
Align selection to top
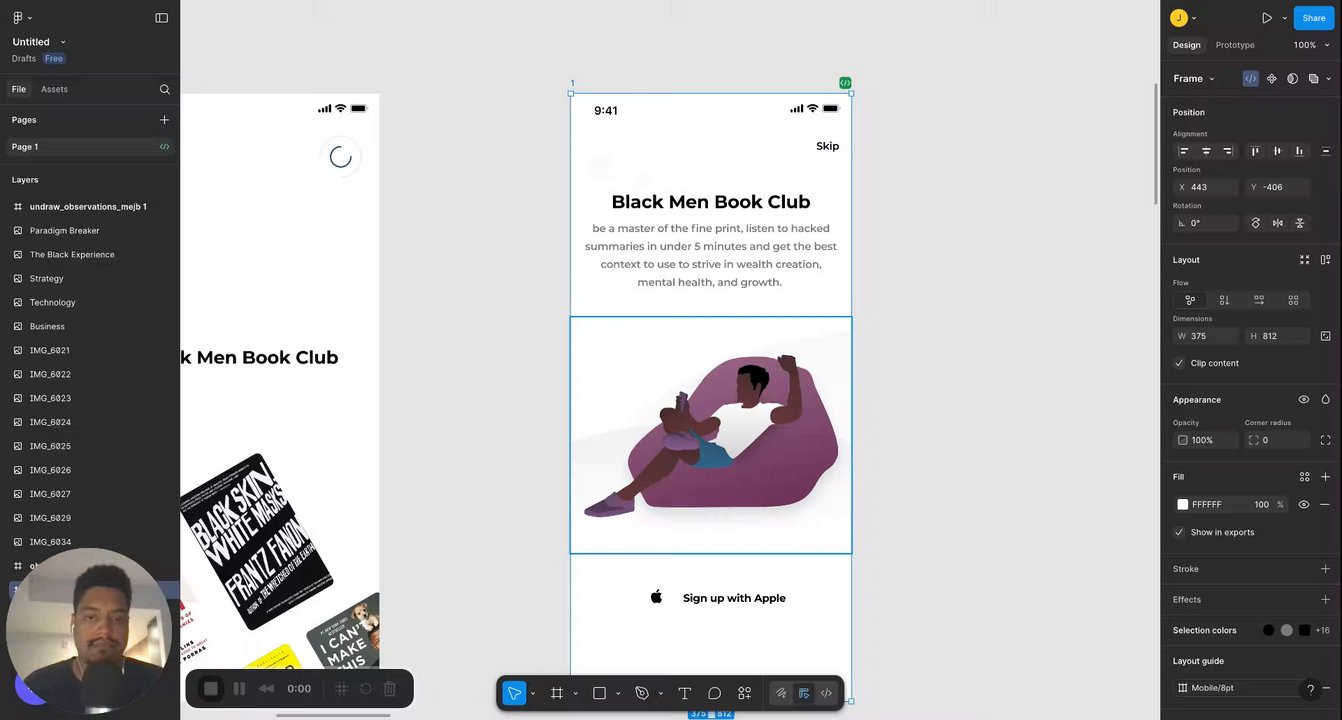click(1255, 151)
